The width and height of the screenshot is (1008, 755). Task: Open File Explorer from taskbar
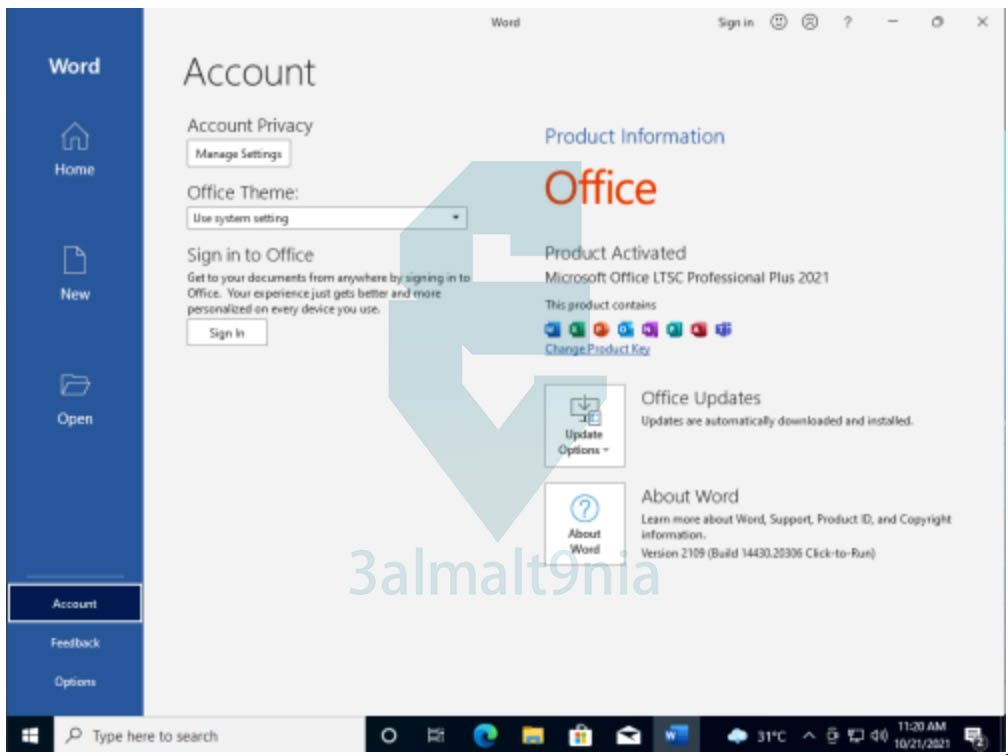point(533,735)
